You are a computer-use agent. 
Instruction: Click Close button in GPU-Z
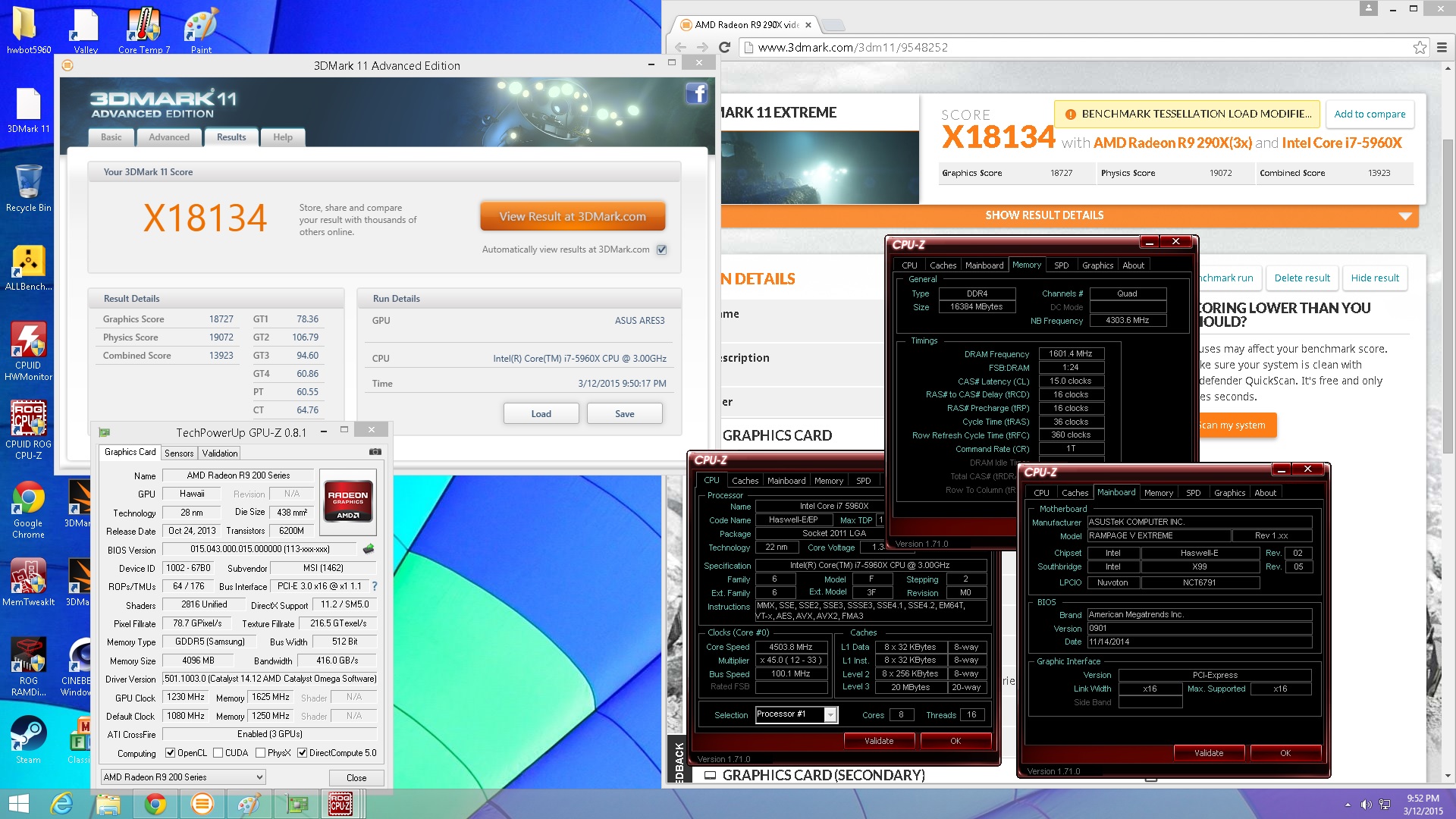click(356, 777)
